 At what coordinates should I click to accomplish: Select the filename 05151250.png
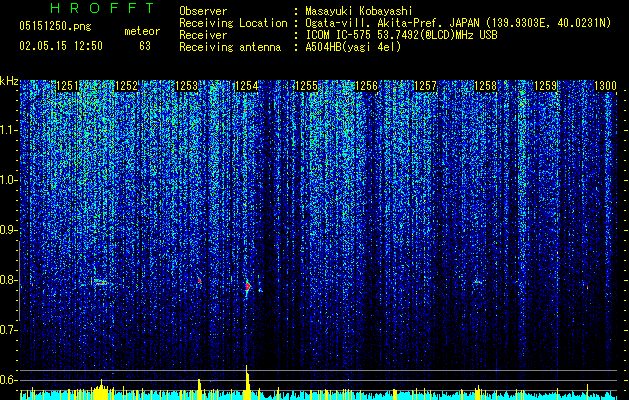pyautogui.click(x=55, y=27)
